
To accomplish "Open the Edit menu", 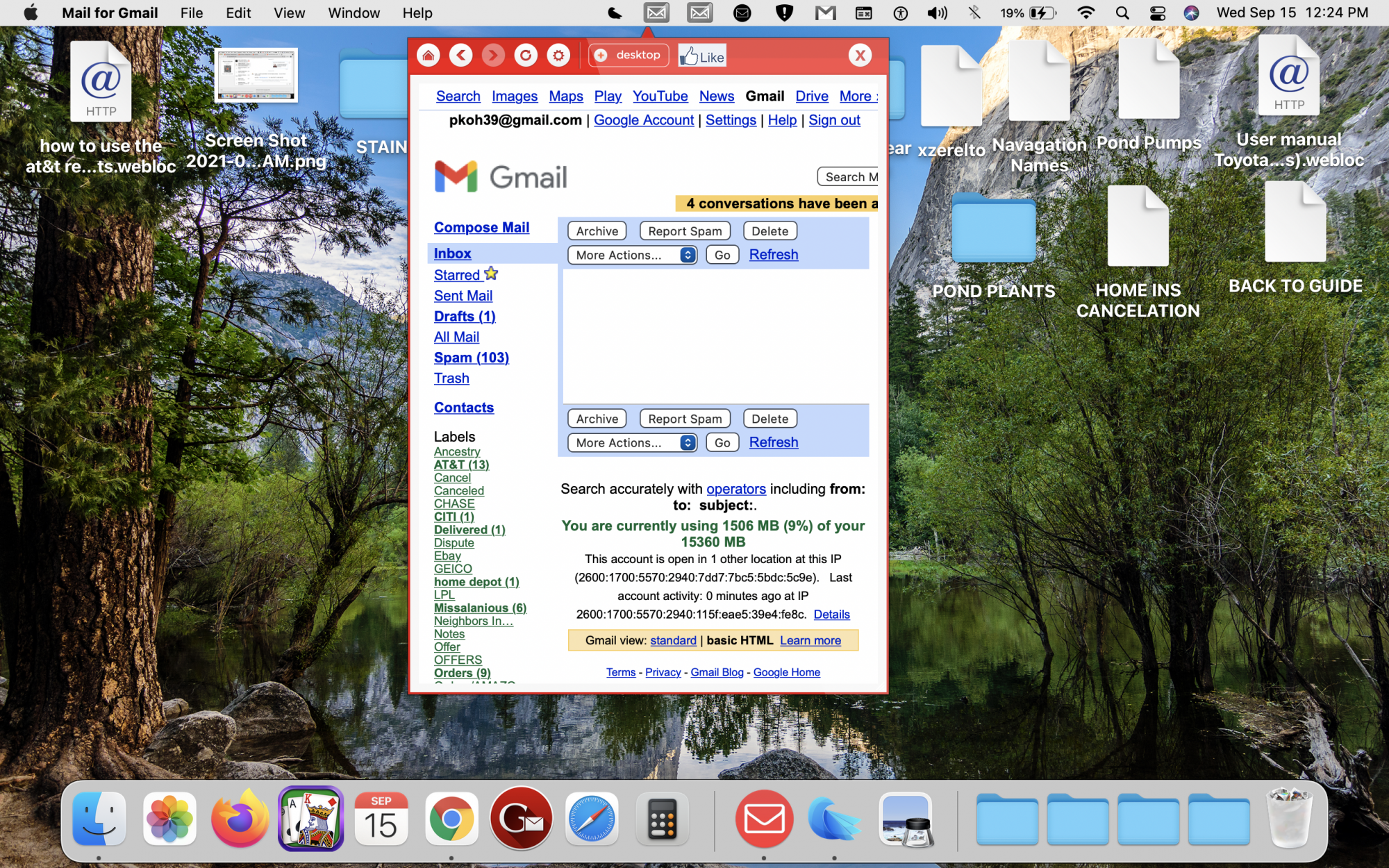I will coord(238,12).
